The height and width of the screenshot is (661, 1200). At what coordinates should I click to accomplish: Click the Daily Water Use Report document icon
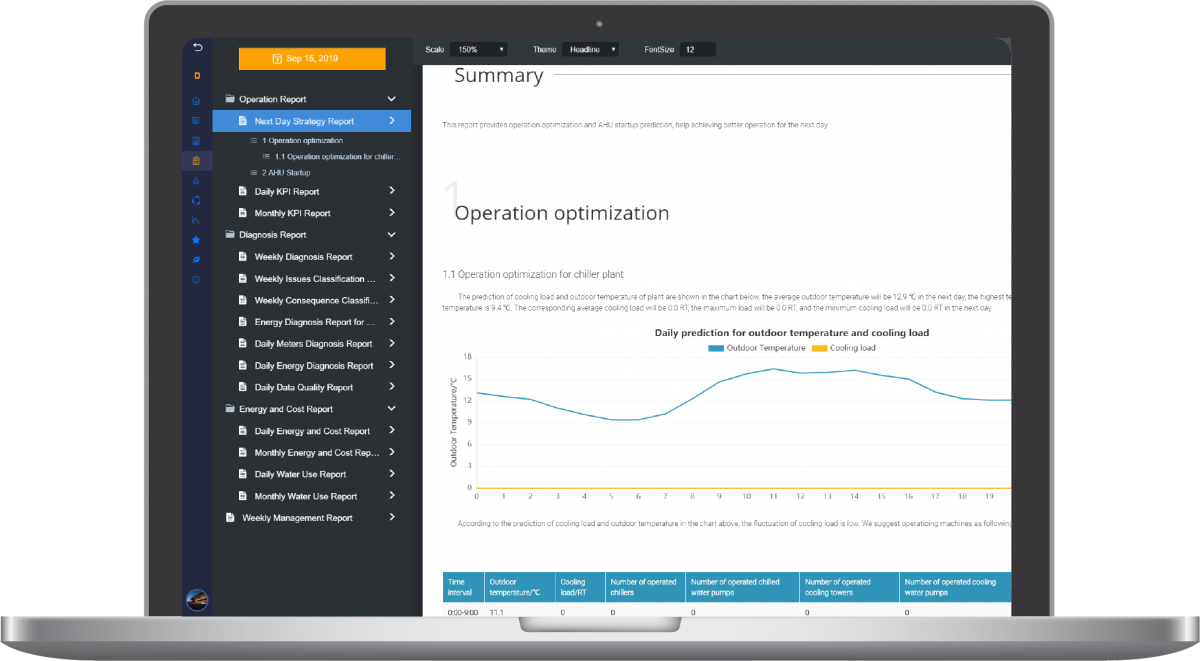pos(242,474)
